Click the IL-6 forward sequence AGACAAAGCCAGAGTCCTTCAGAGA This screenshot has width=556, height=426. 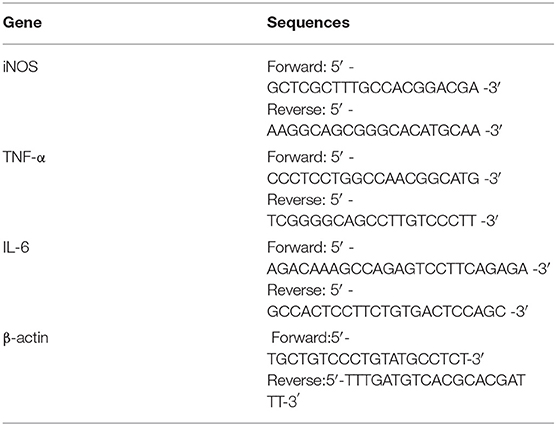pyautogui.click(x=397, y=269)
